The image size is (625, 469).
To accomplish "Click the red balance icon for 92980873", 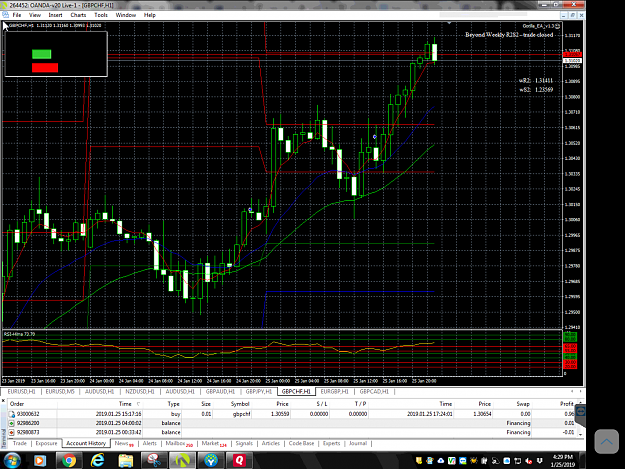I will (12, 432).
